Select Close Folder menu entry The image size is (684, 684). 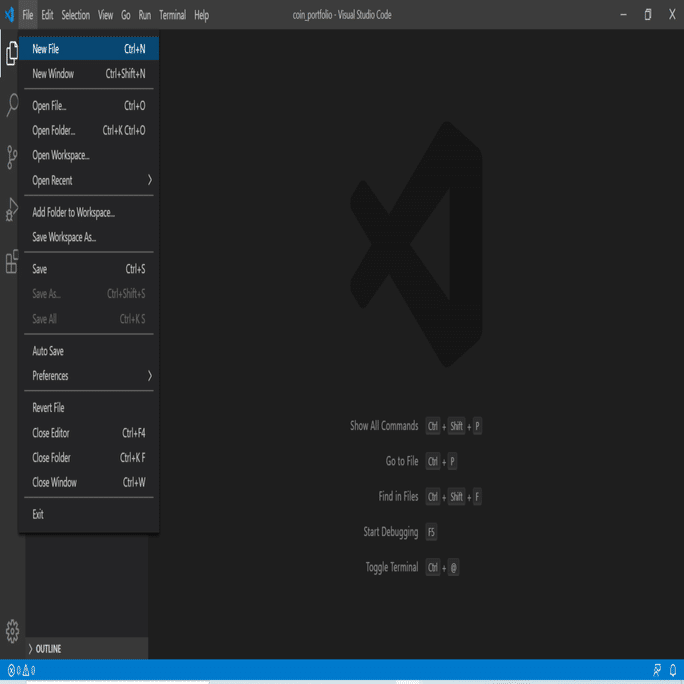click(x=89, y=458)
